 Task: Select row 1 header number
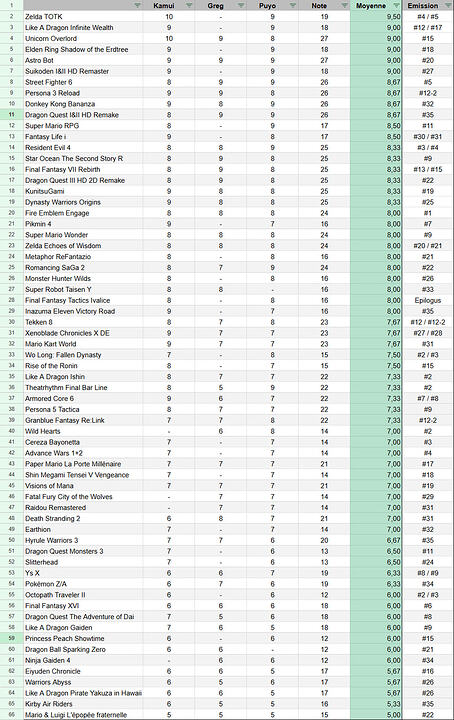click(11, 6)
